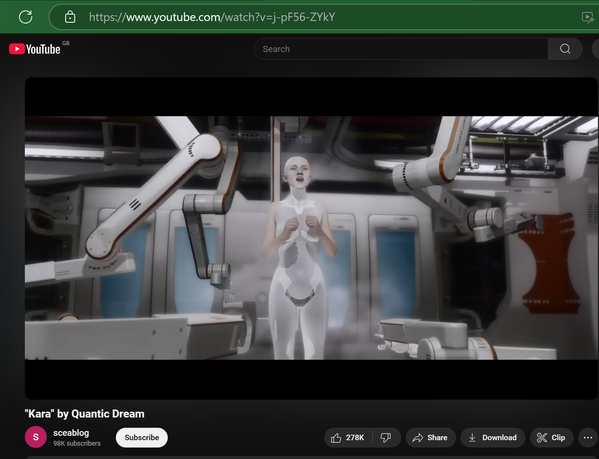Click the 98K subscribers text

point(77,443)
